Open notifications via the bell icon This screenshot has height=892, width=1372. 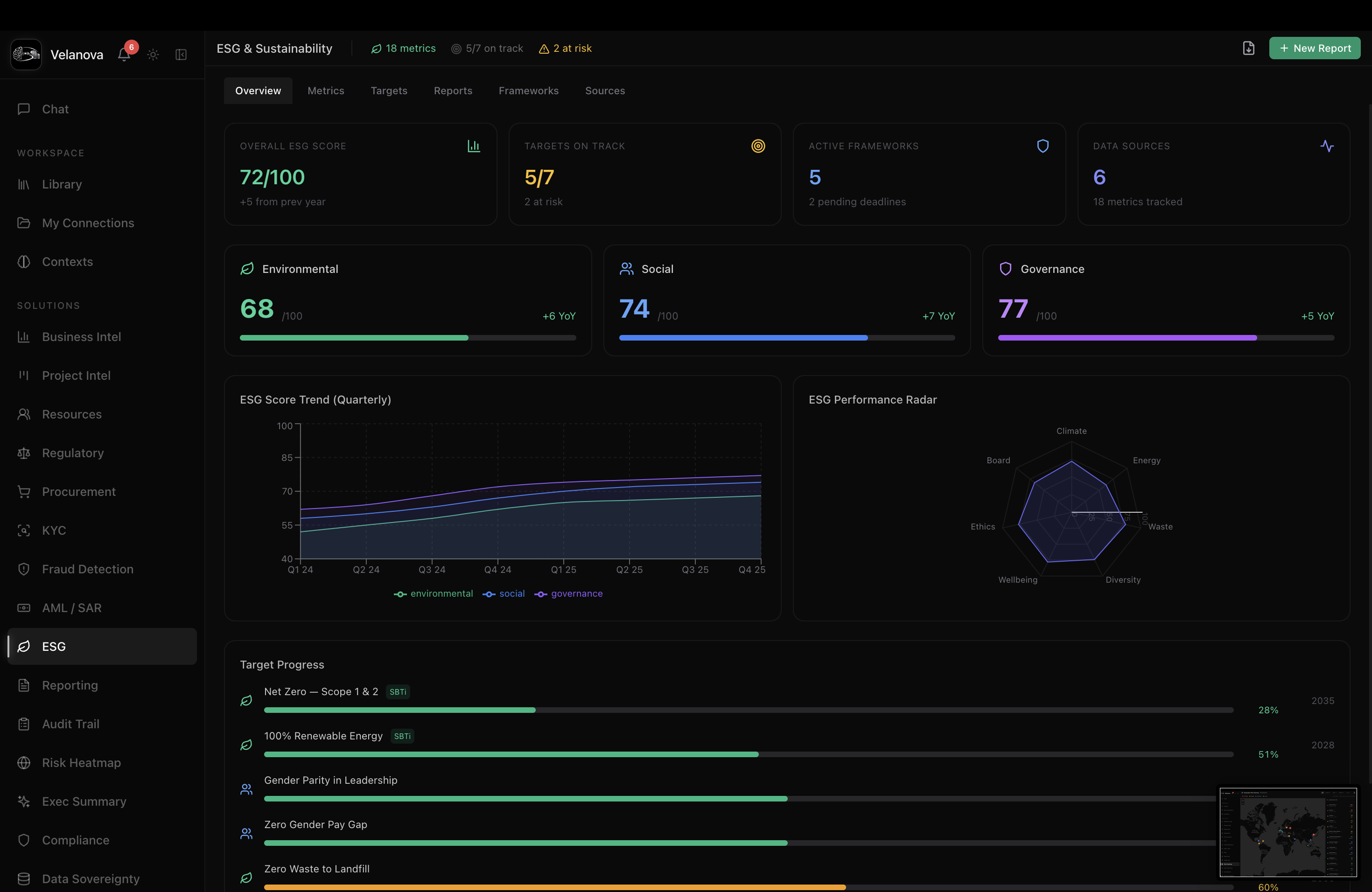coord(124,54)
